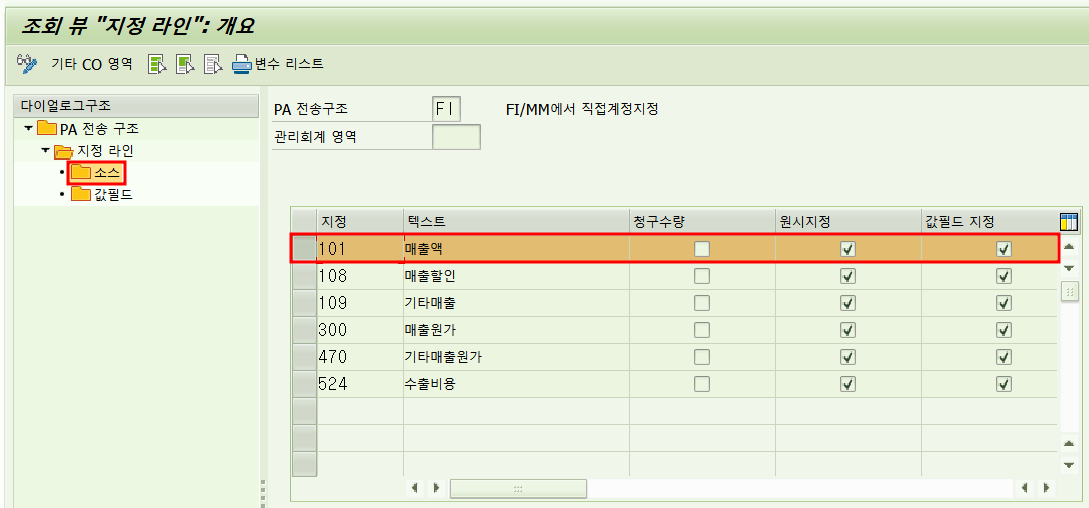Toggle 원시지정 checkbox for row 108
This screenshot has height=508, width=1089.
pyautogui.click(x=847, y=276)
